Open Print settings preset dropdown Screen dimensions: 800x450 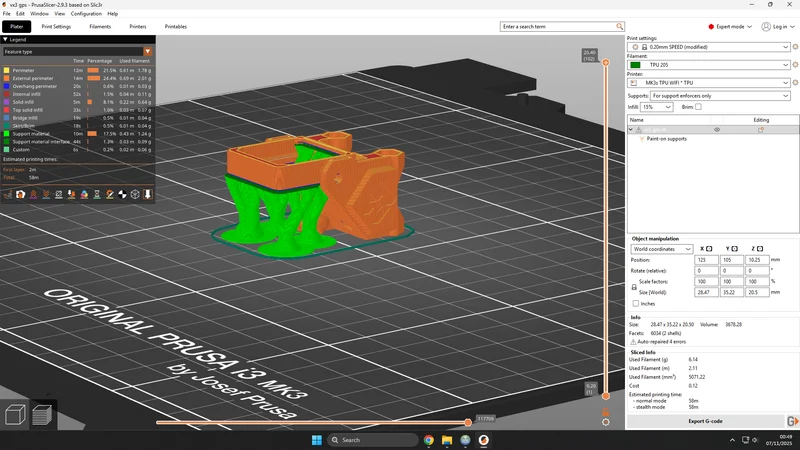click(x=708, y=47)
